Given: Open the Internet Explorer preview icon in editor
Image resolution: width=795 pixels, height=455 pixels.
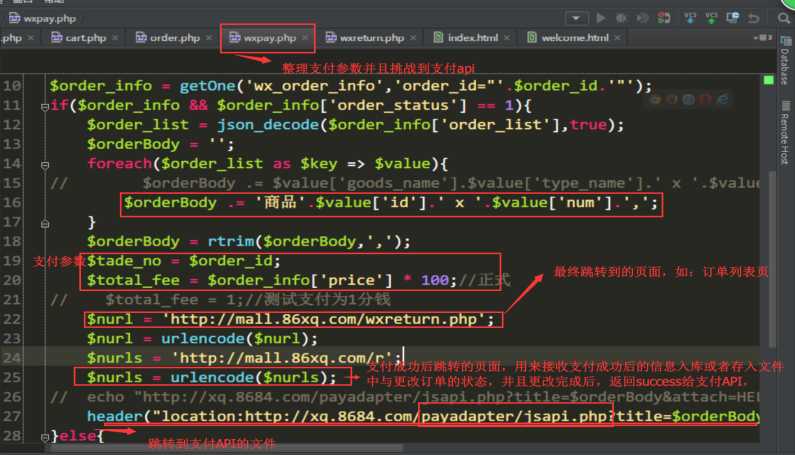Looking at the screenshot, I should coord(722,99).
